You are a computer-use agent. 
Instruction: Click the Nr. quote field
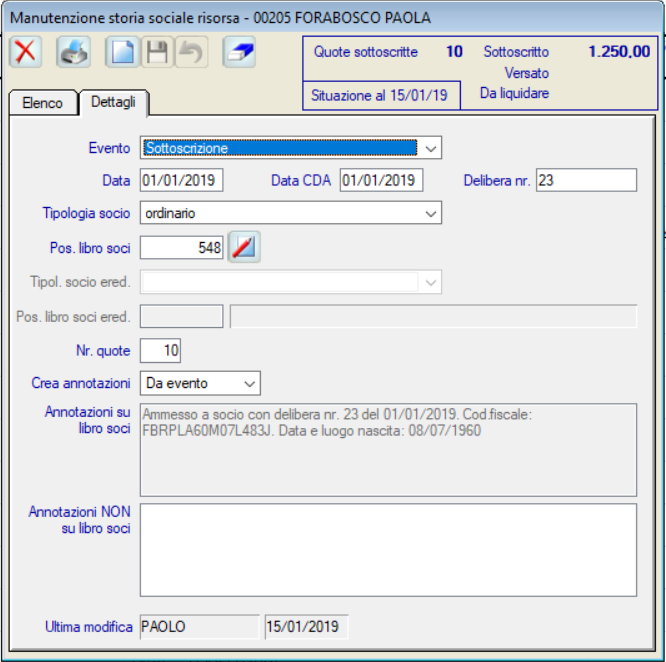pyautogui.click(x=161, y=351)
